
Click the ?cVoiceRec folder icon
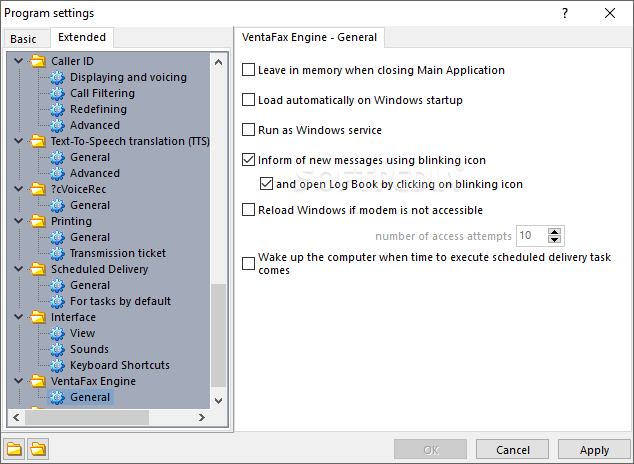[x=38, y=189]
